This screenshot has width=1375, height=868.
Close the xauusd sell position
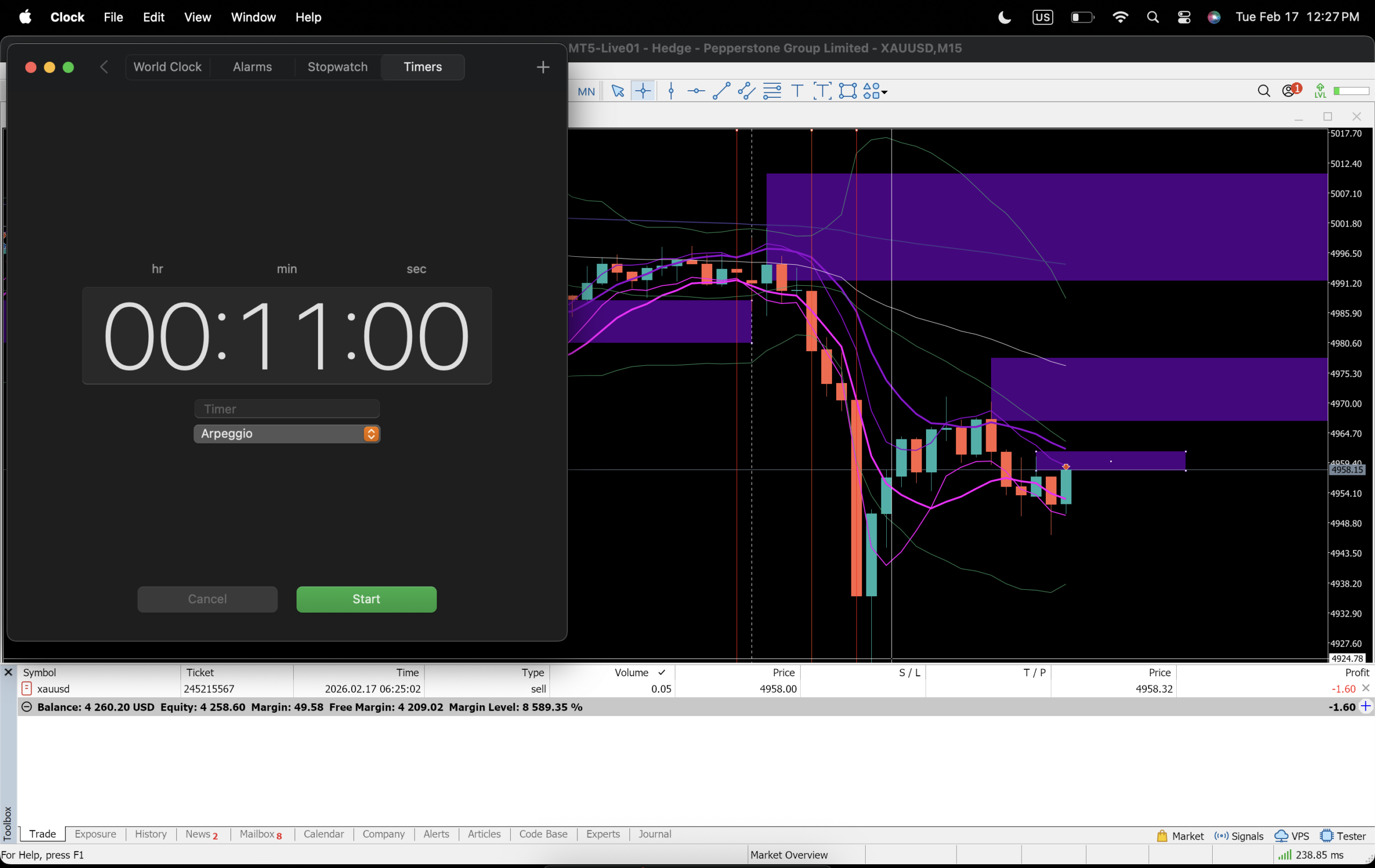pyautogui.click(x=1365, y=688)
